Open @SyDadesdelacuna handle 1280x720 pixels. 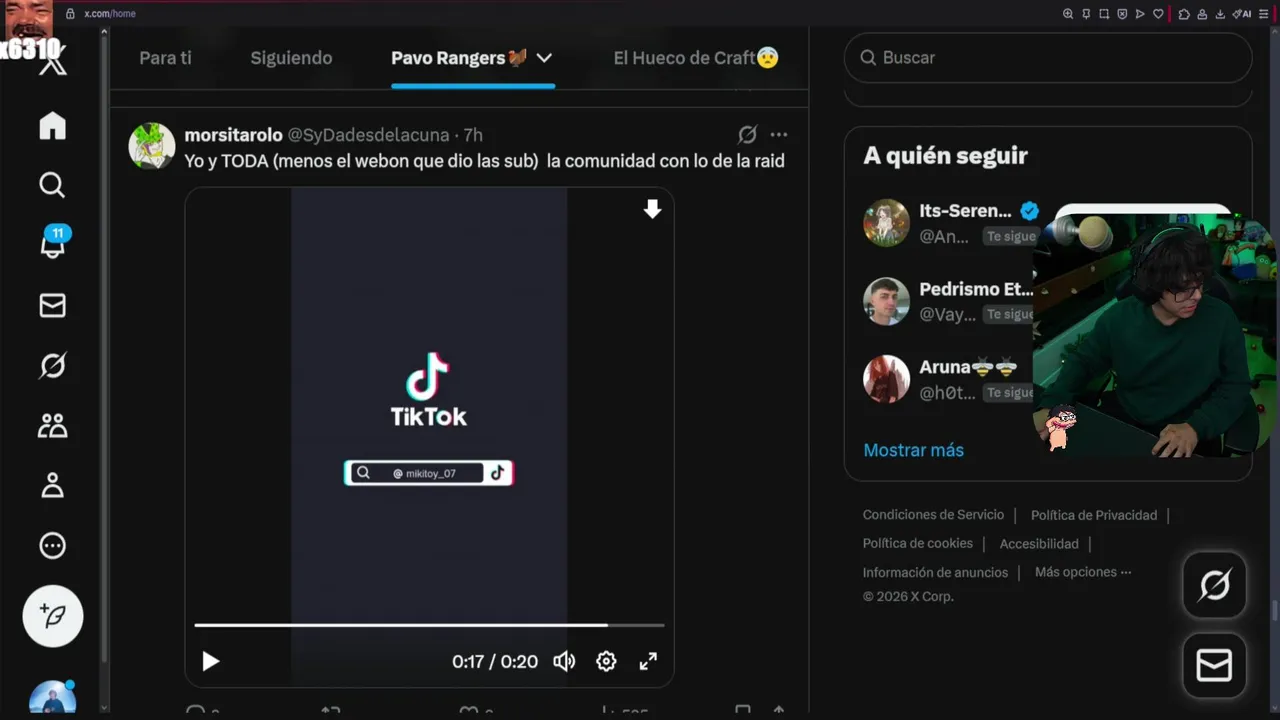369,135
